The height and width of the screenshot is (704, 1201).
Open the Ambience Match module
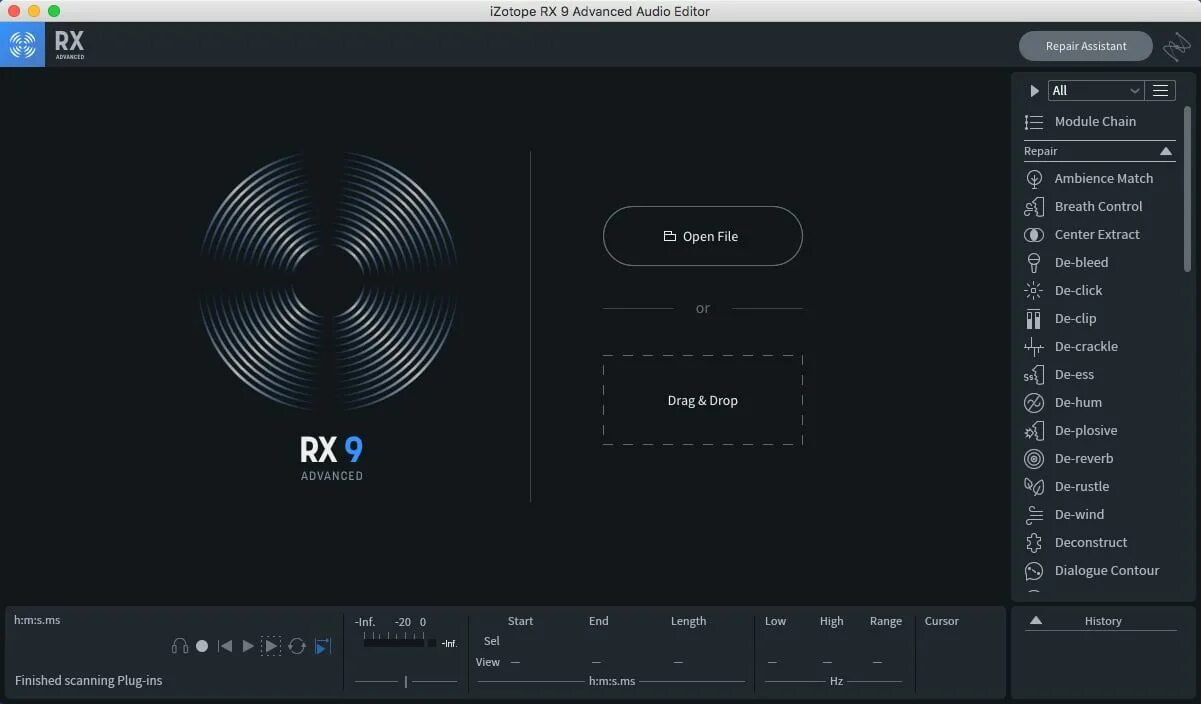tap(1103, 179)
